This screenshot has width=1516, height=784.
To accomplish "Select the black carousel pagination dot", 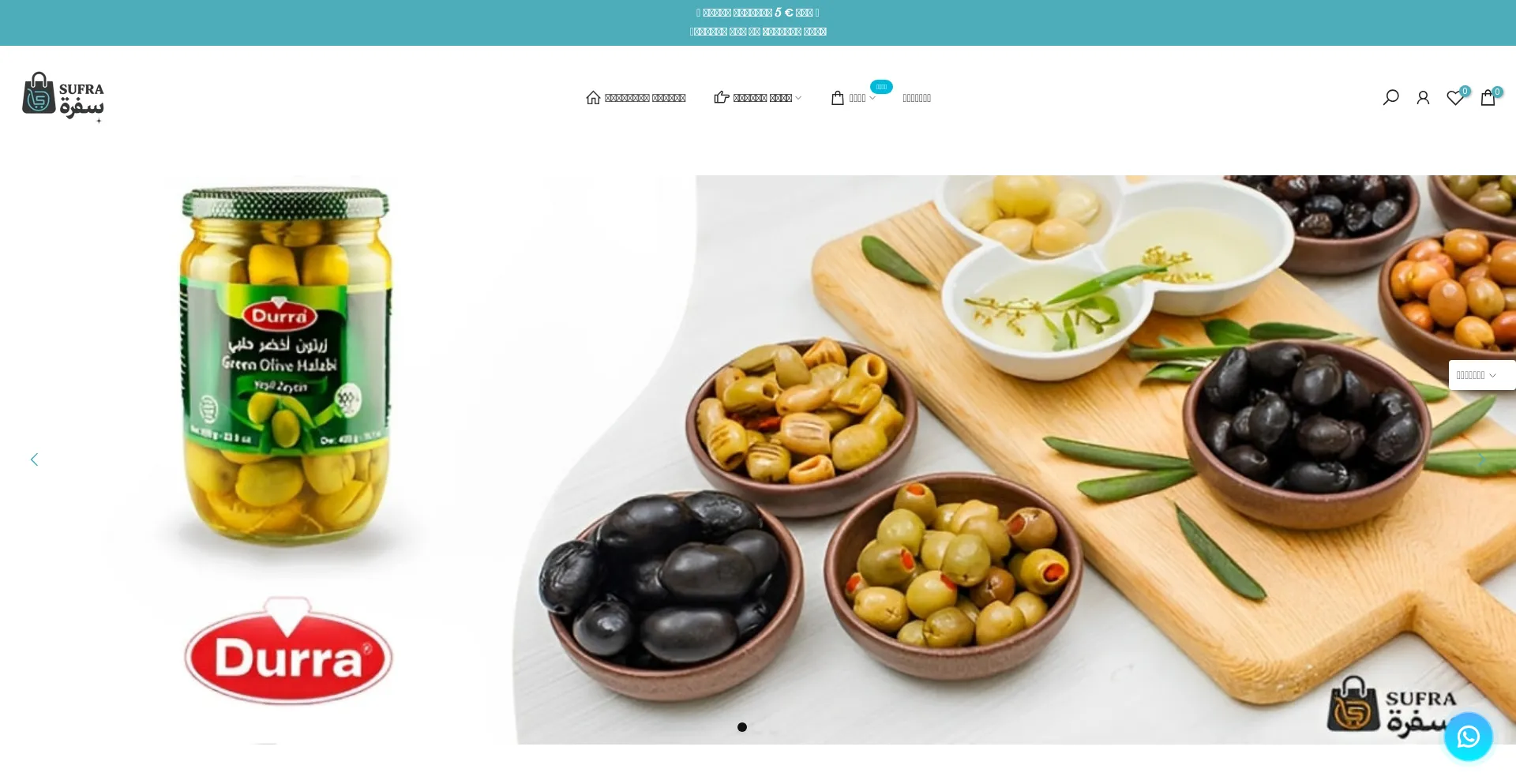I will point(742,727).
